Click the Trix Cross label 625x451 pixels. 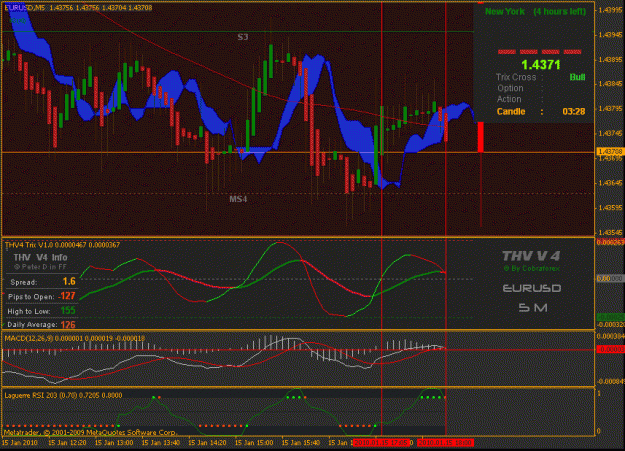click(516, 77)
